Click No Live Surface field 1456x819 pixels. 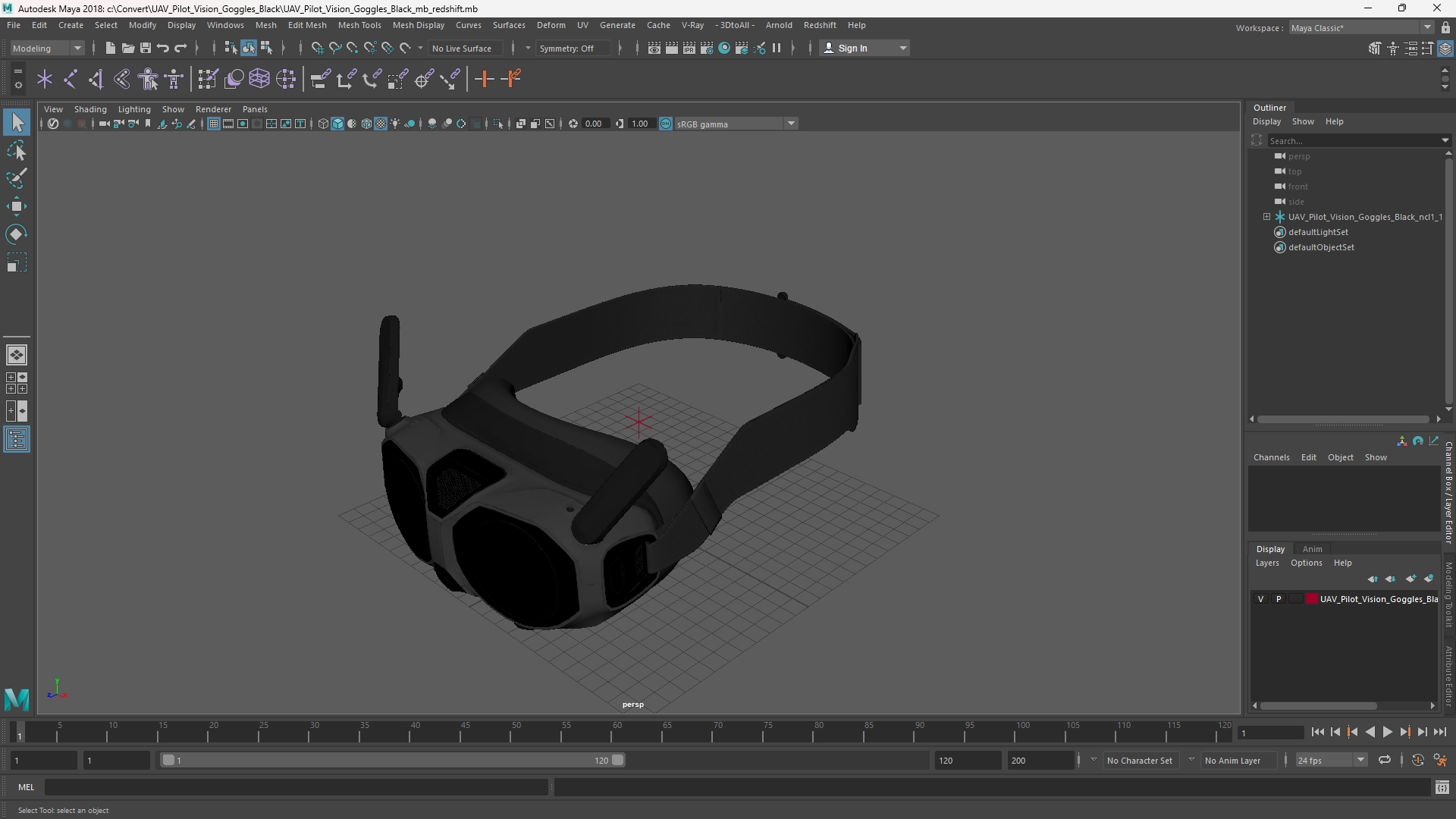coord(464,48)
